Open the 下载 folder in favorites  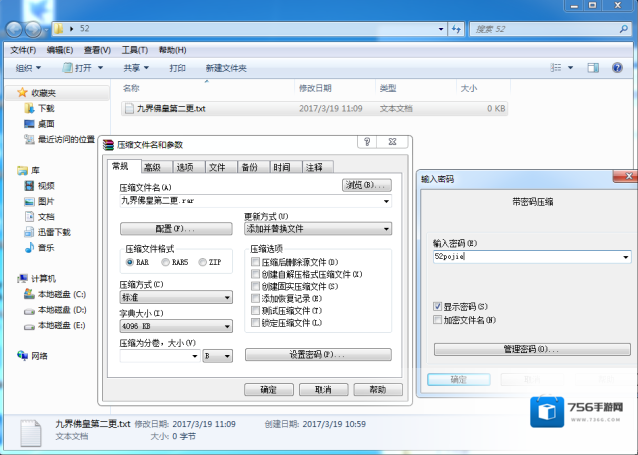click(46, 108)
